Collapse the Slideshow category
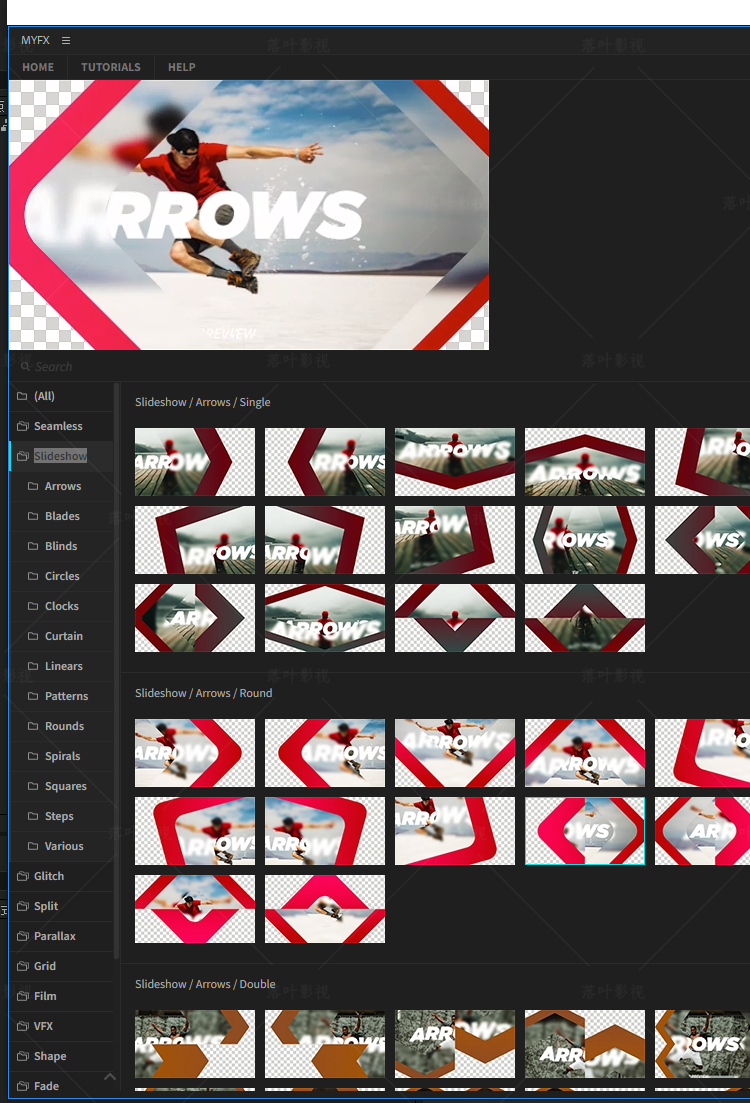 [x=62, y=456]
